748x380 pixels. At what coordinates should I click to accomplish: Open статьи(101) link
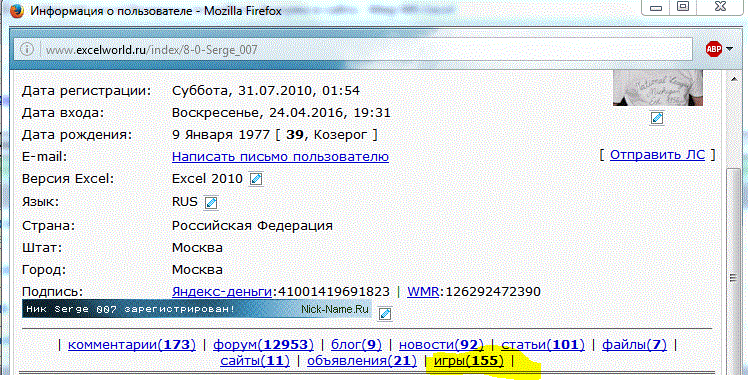coord(543,344)
